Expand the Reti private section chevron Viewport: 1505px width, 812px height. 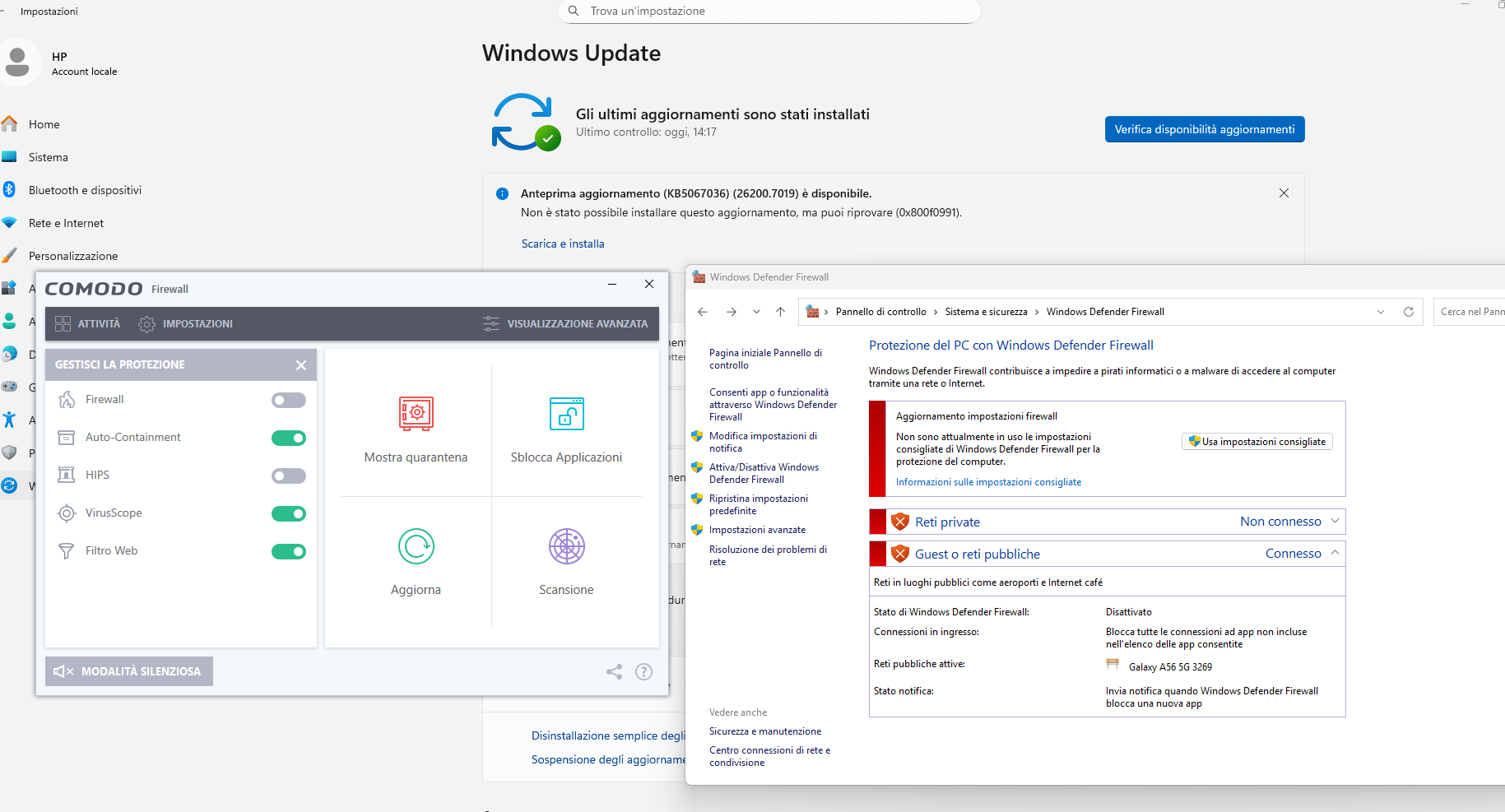1335,521
